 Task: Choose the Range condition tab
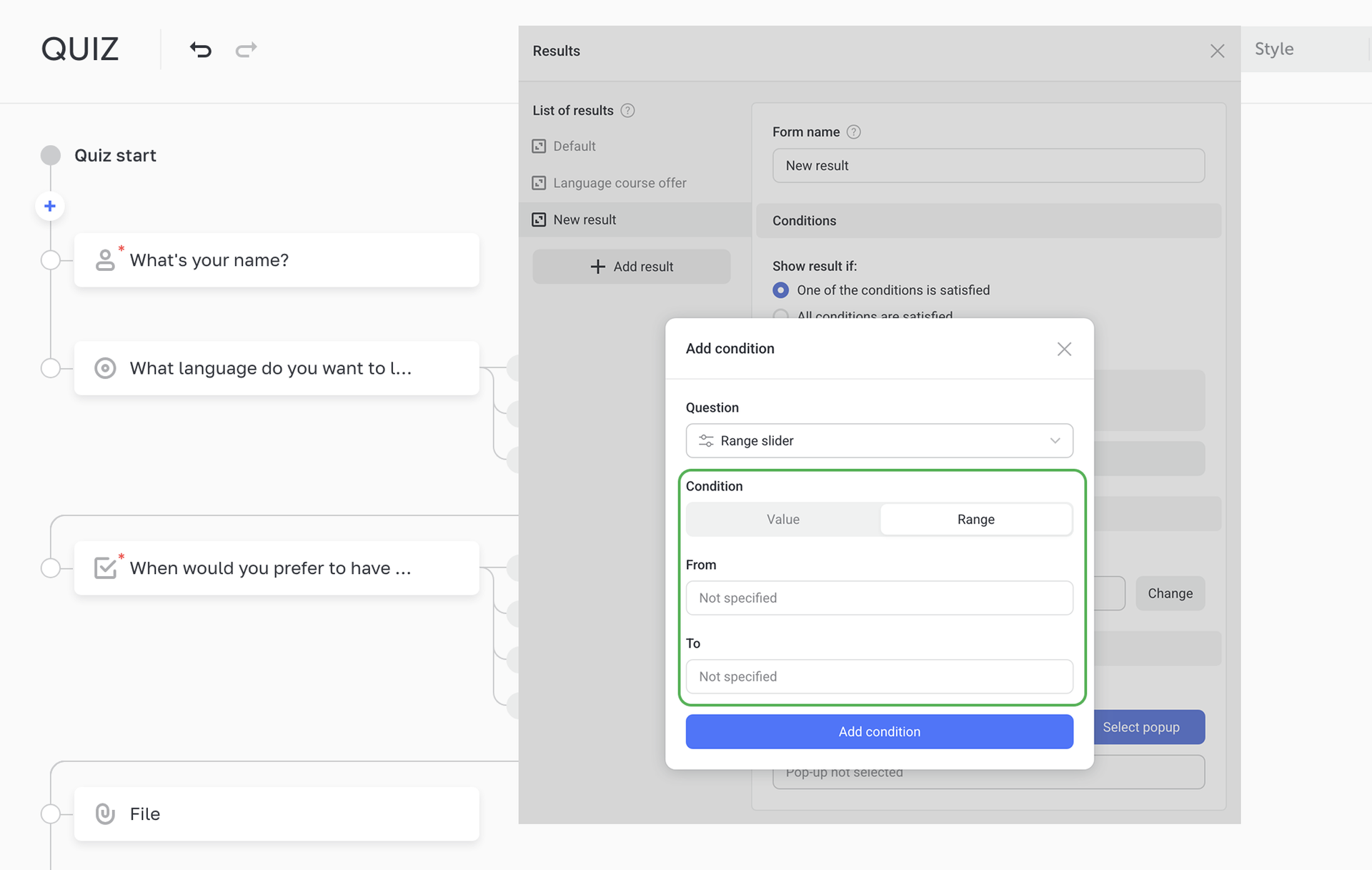pos(975,520)
